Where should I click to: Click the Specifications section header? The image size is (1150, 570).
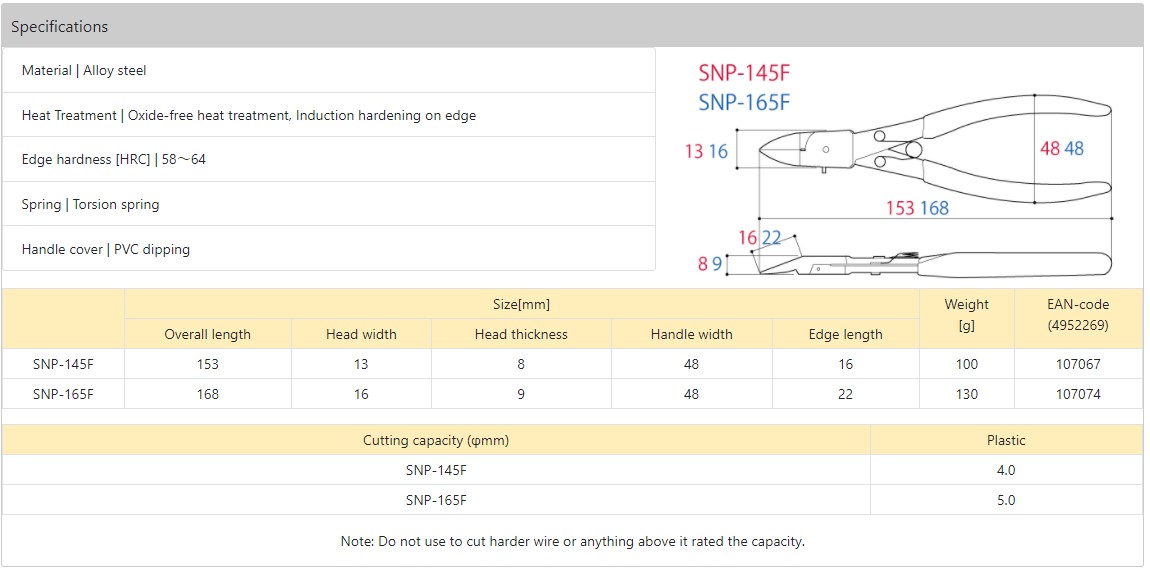573,26
